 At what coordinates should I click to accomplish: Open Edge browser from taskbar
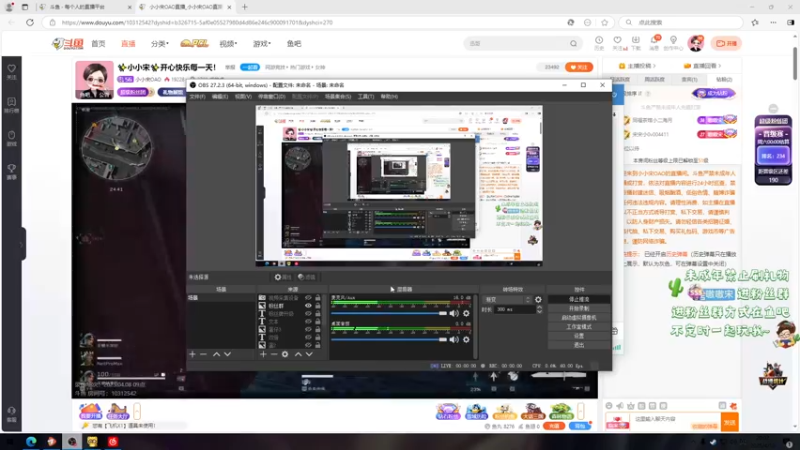click(31, 441)
